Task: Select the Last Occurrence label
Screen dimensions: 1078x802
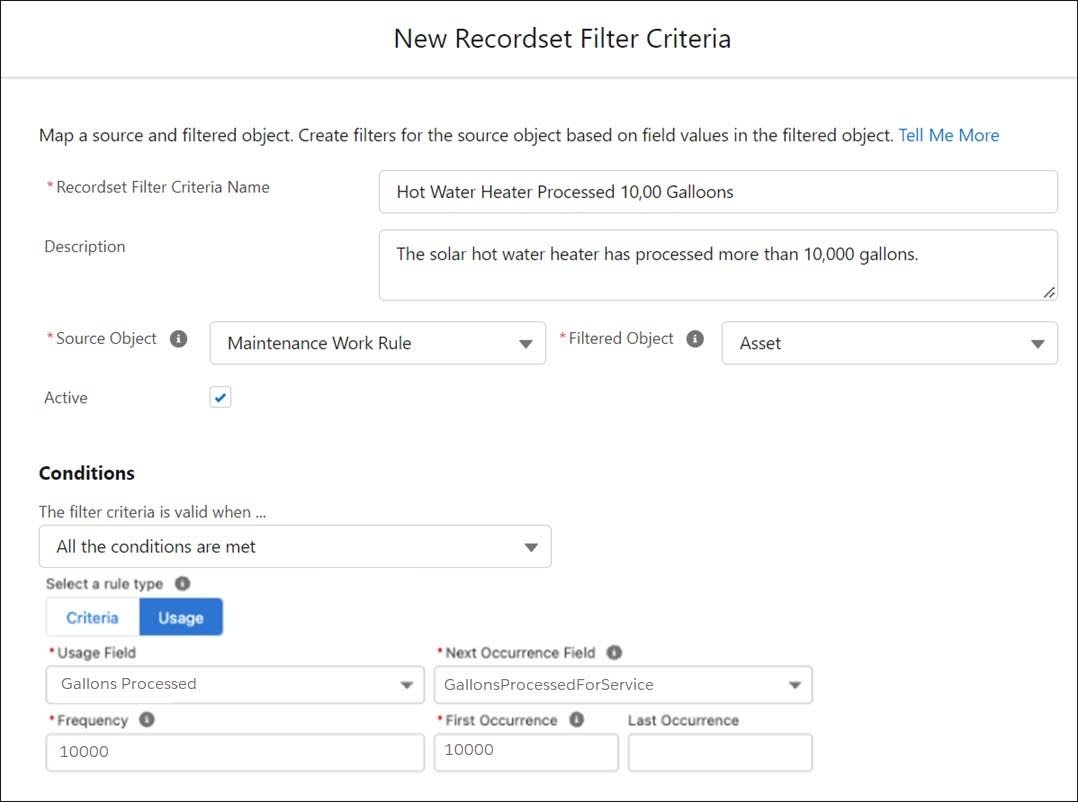Action: [x=683, y=720]
